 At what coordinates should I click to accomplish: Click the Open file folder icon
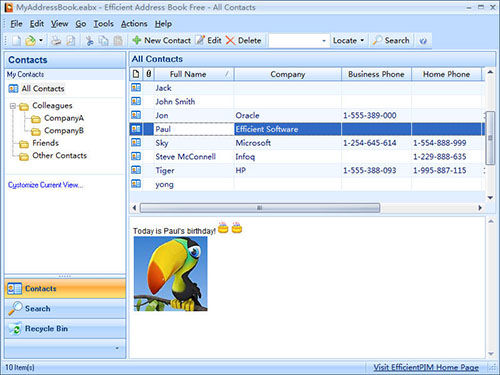click(30, 41)
